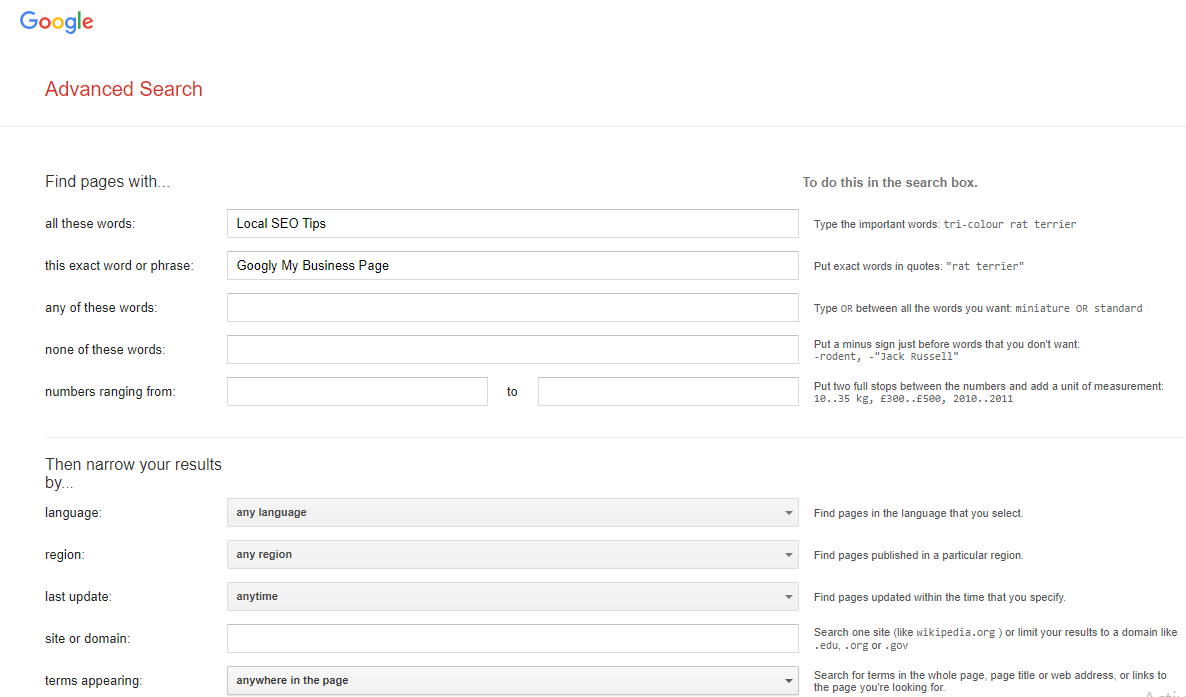1186x697 pixels.
Task: Click the 'any of these words:' label
Action: tap(101, 308)
